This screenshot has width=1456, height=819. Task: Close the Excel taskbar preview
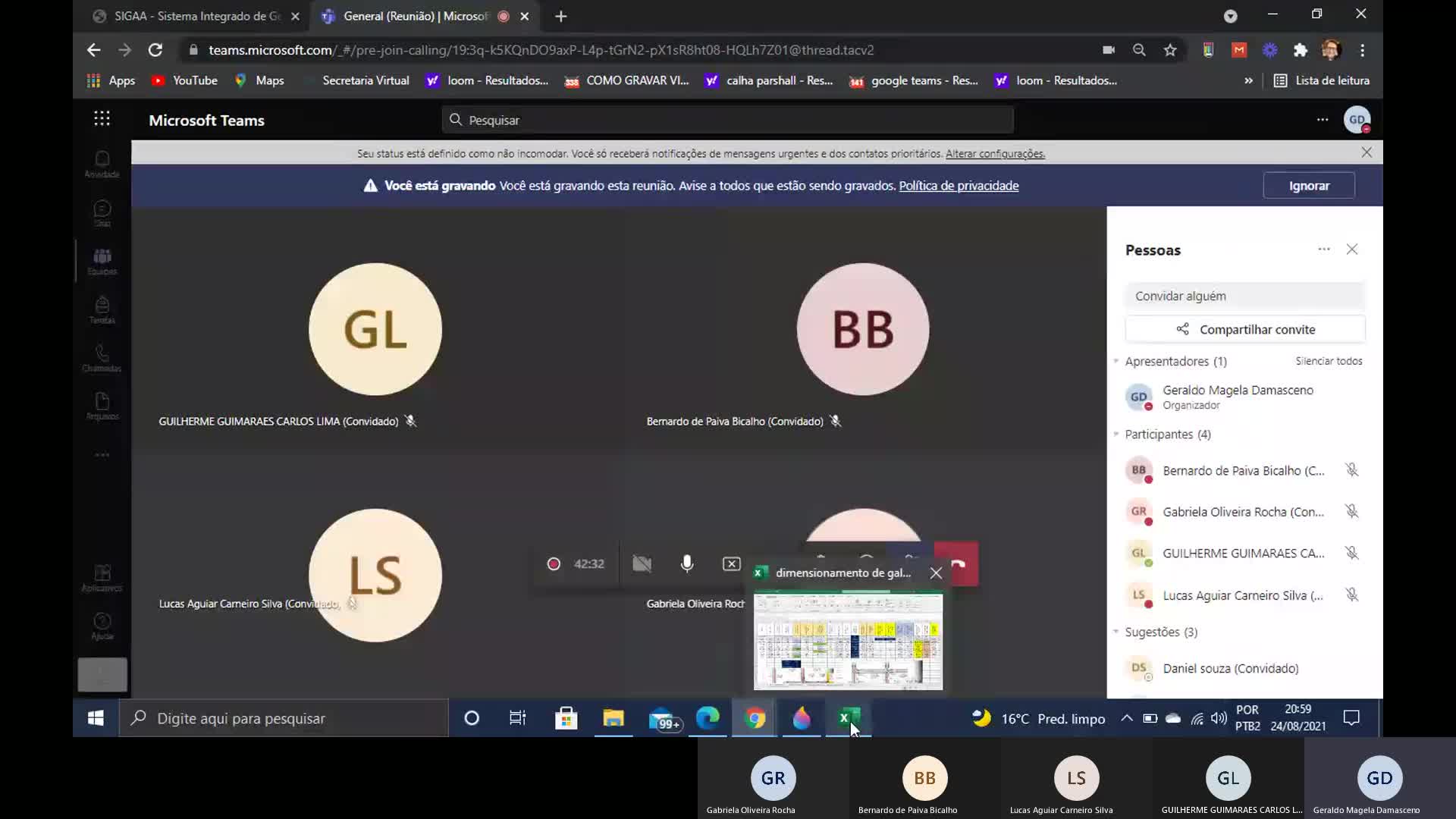pyautogui.click(x=936, y=573)
